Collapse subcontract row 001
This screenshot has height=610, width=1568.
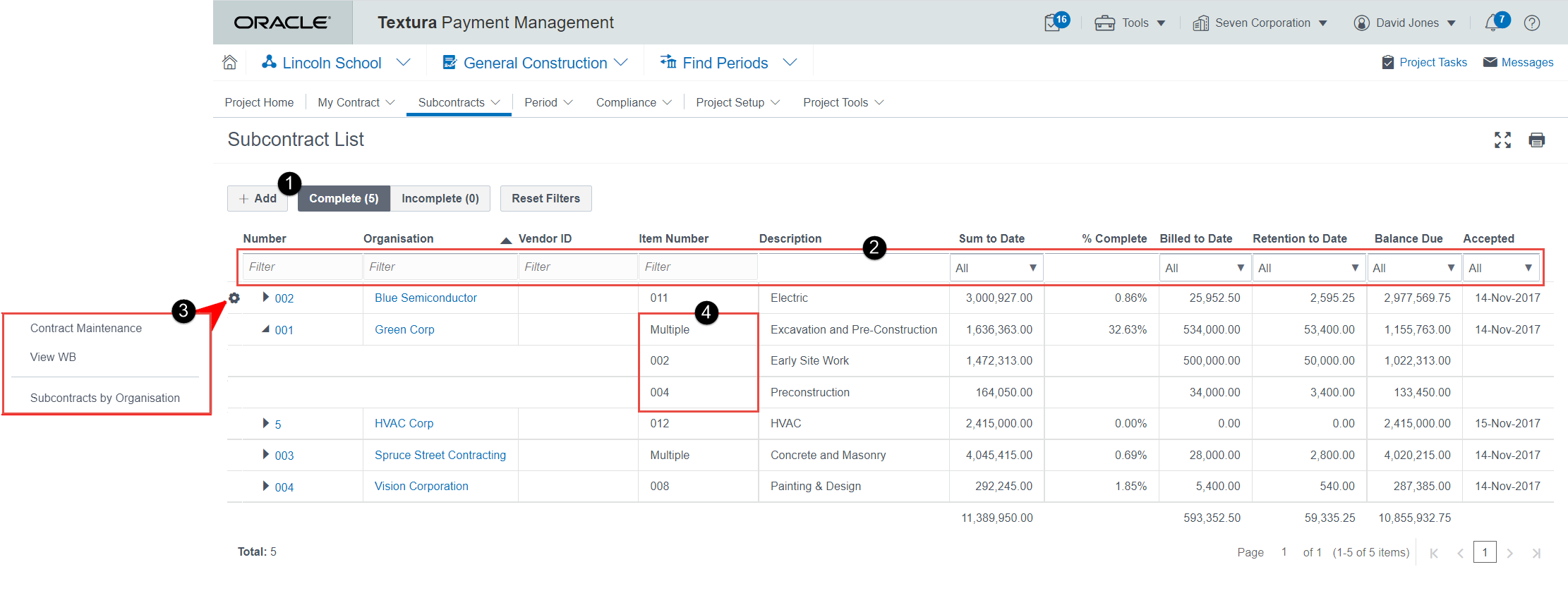265,329
